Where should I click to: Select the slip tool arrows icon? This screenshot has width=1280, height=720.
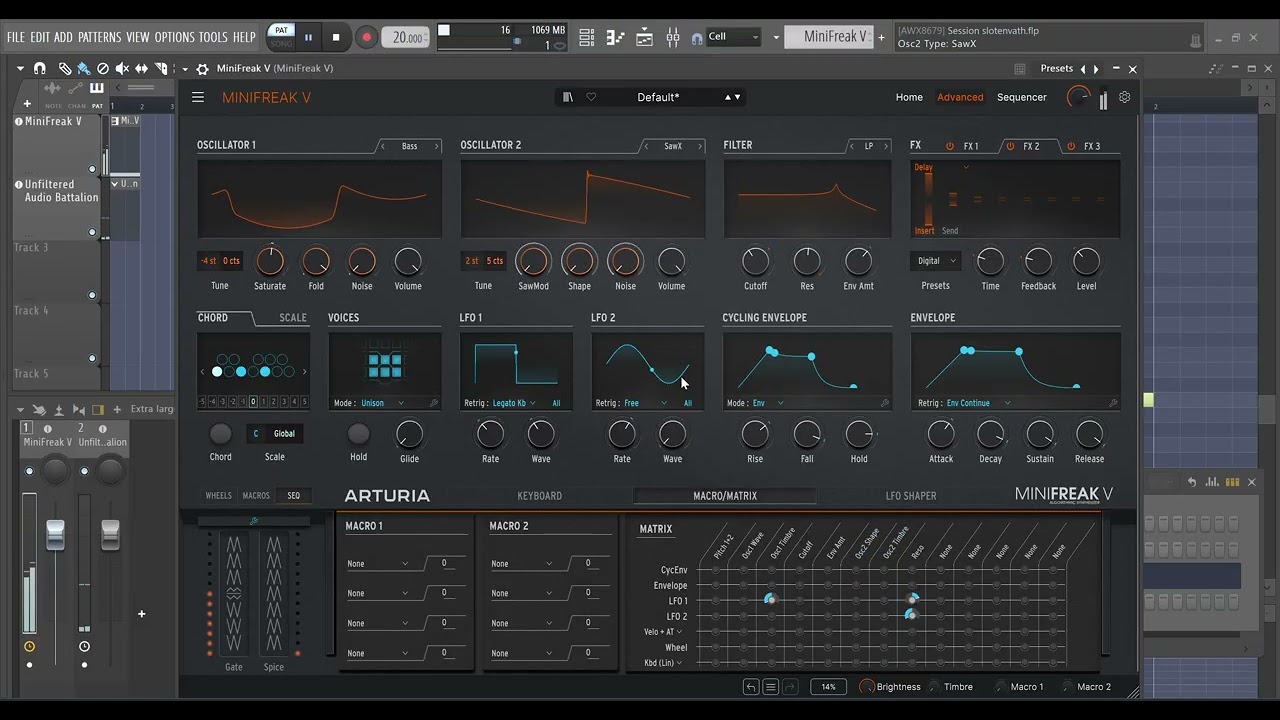click(141, 69)
